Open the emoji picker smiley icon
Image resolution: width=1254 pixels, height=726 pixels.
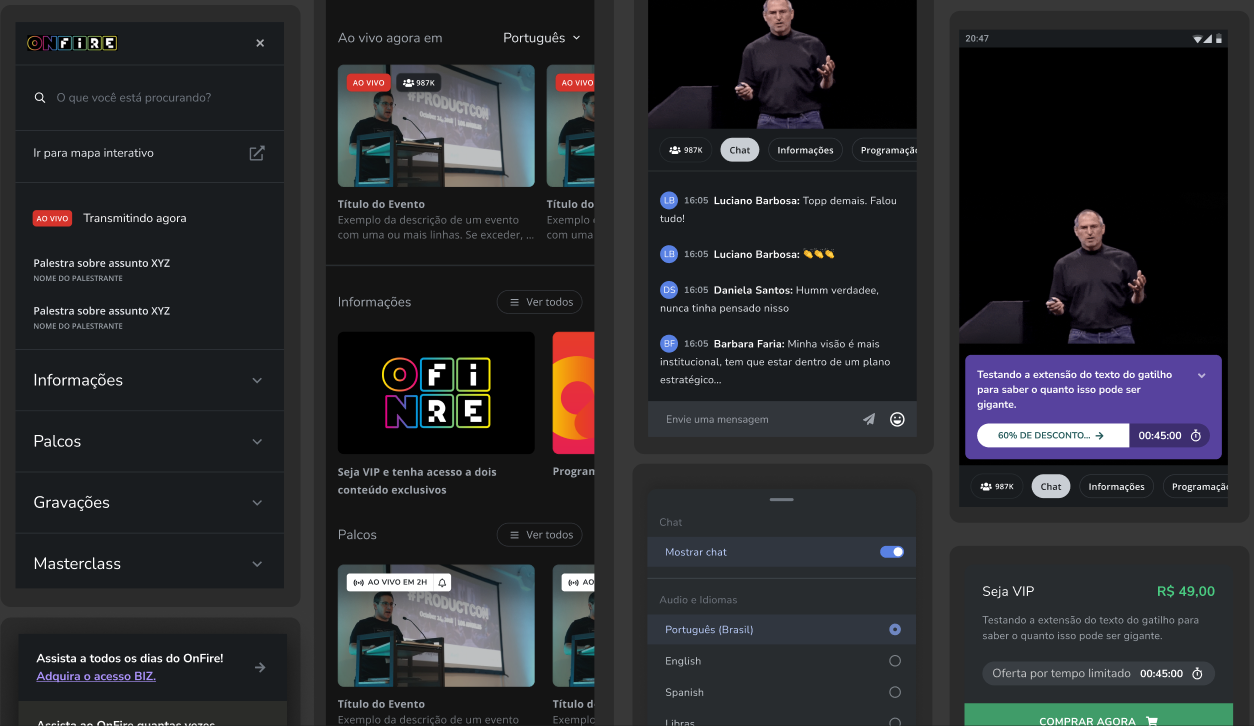(x=897, y=419)
